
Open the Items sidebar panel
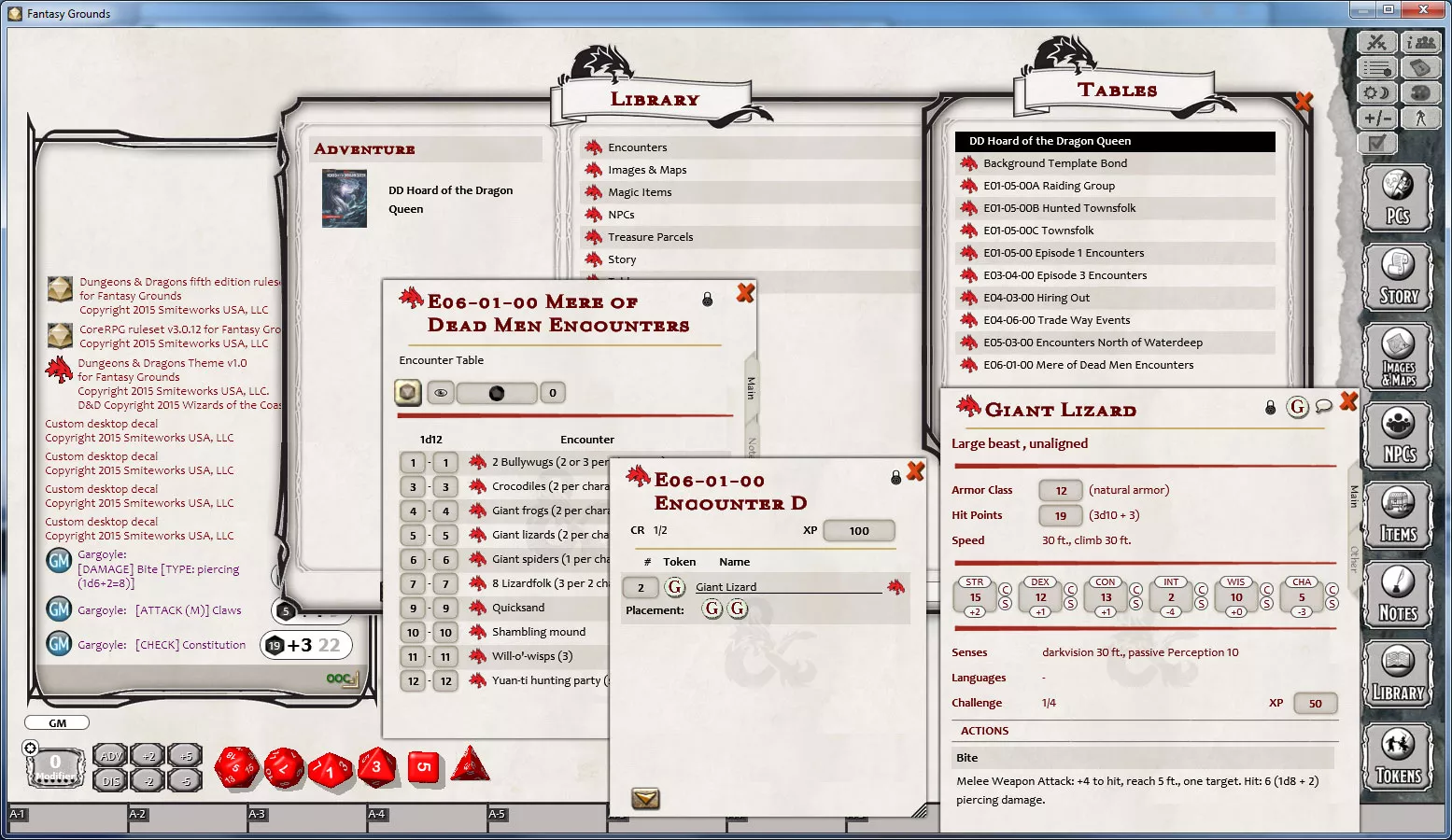tap(1398, 515)
